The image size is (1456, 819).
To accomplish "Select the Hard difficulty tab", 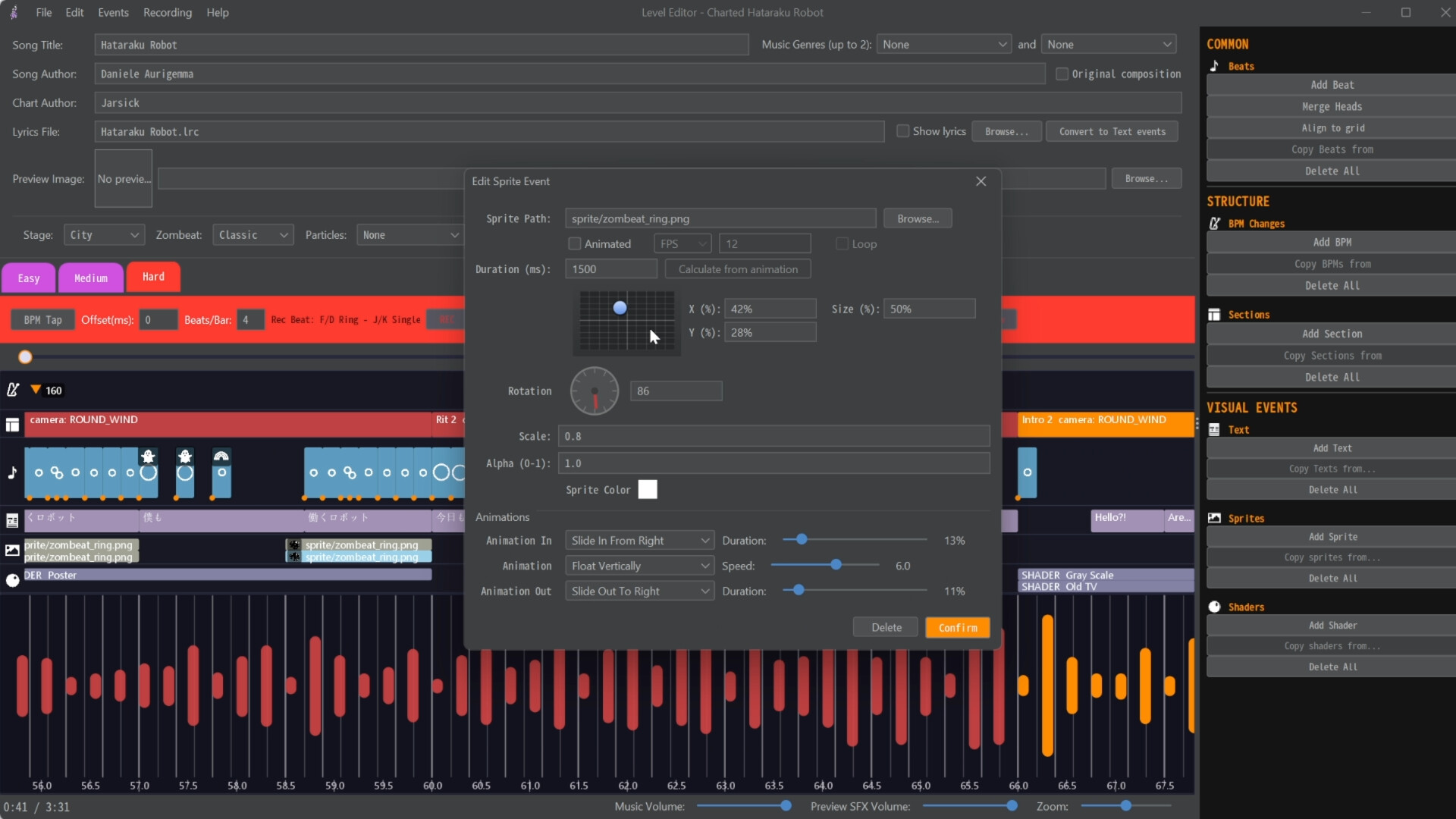I will pyautogui.click(x=153, y=277).
